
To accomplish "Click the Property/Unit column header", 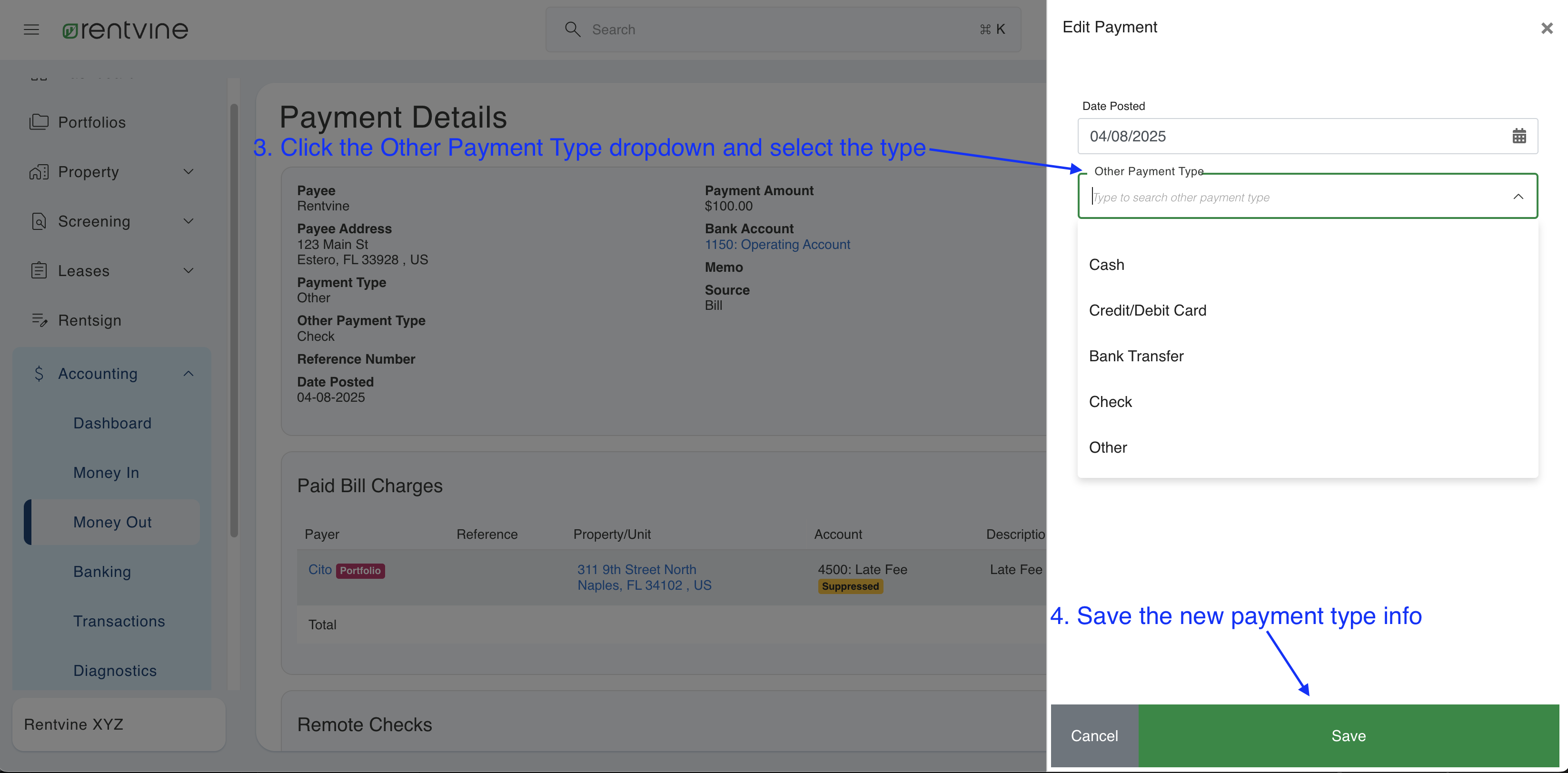I will [x=612, y=535].
